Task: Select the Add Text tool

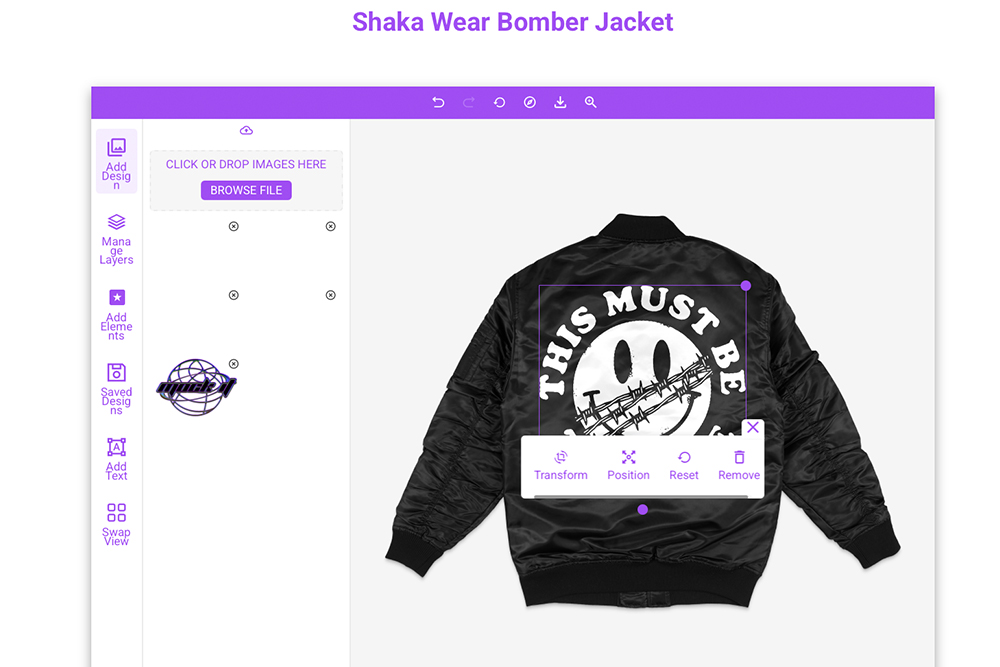Action: [116, 458]
